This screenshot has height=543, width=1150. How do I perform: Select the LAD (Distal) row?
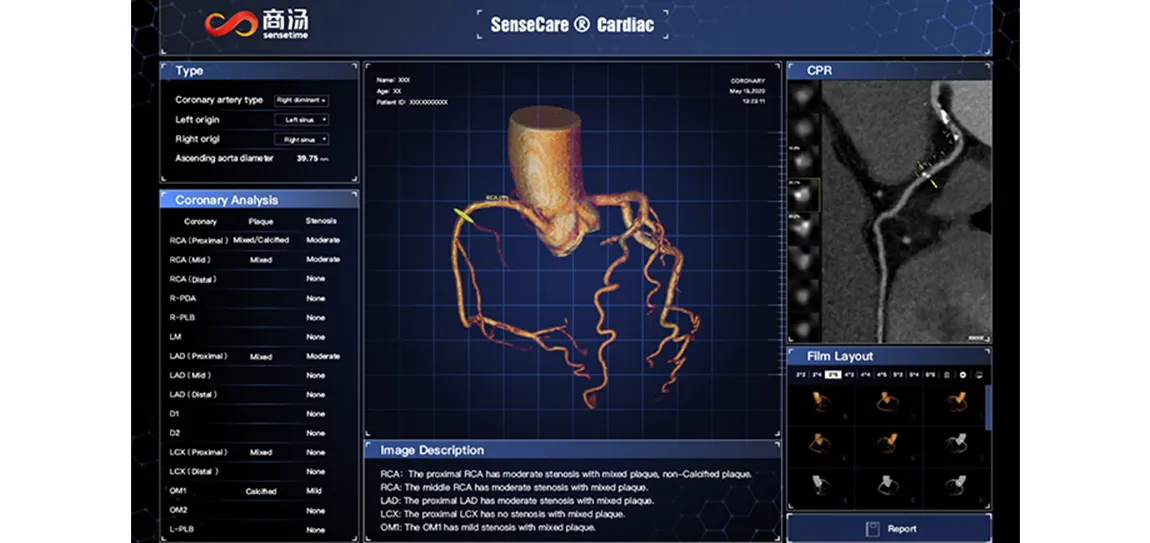(x=259, y=395)
